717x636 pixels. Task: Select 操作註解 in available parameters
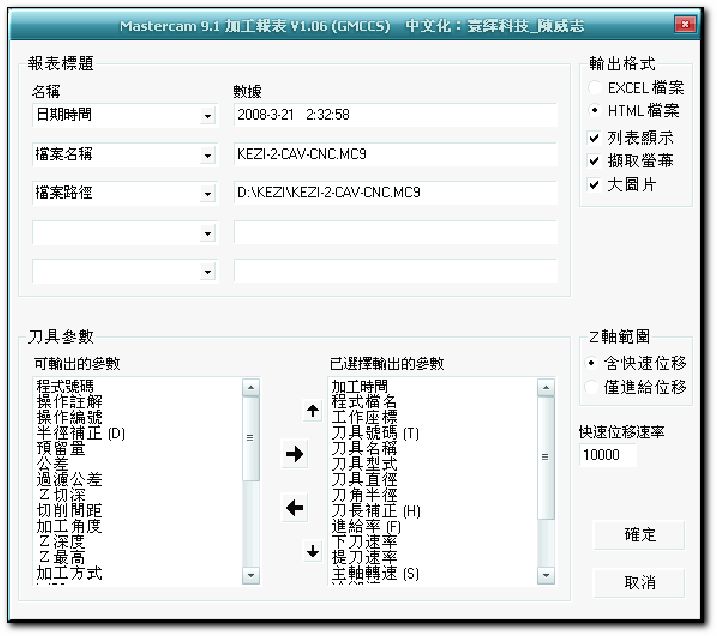point(70,402)
